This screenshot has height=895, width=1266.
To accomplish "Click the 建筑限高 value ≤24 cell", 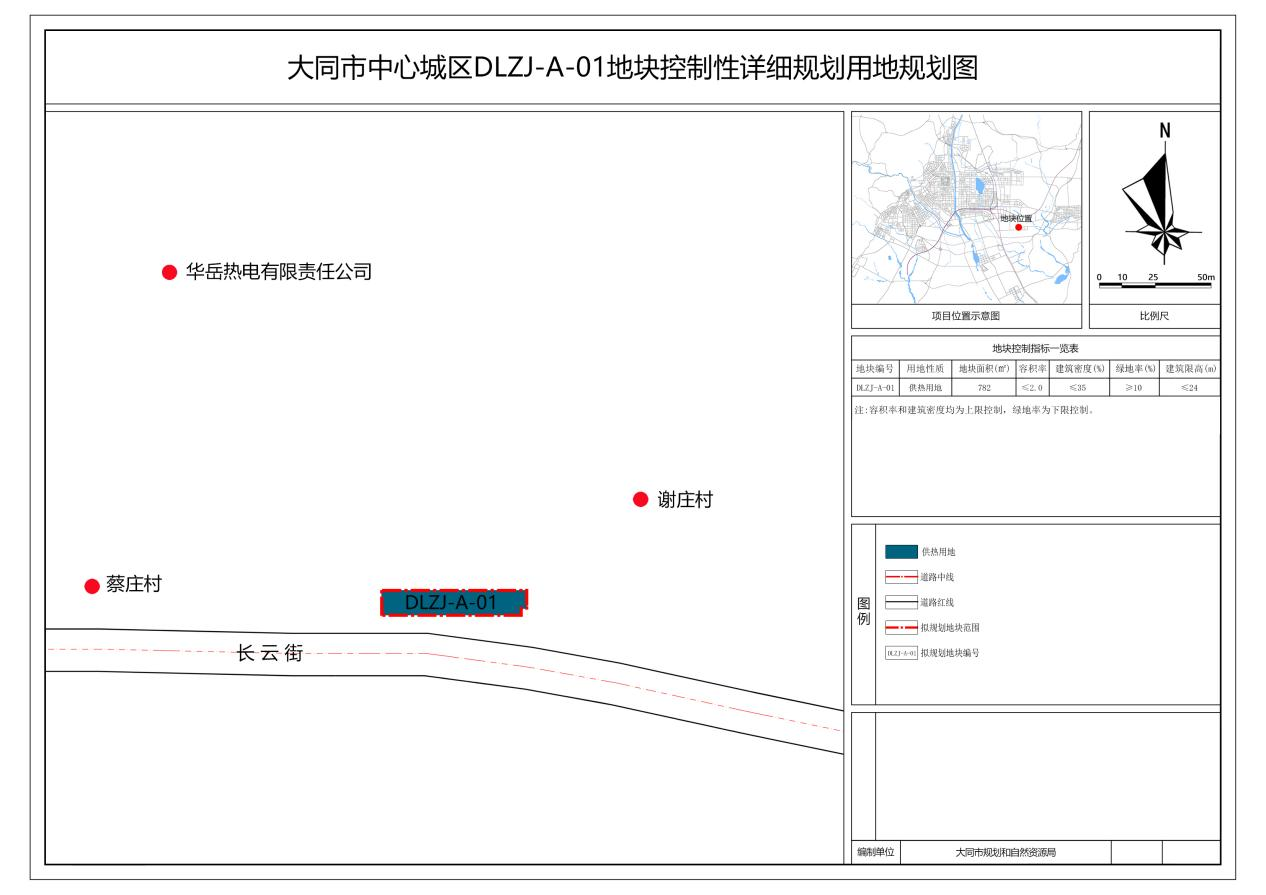I will (1189, 387).
